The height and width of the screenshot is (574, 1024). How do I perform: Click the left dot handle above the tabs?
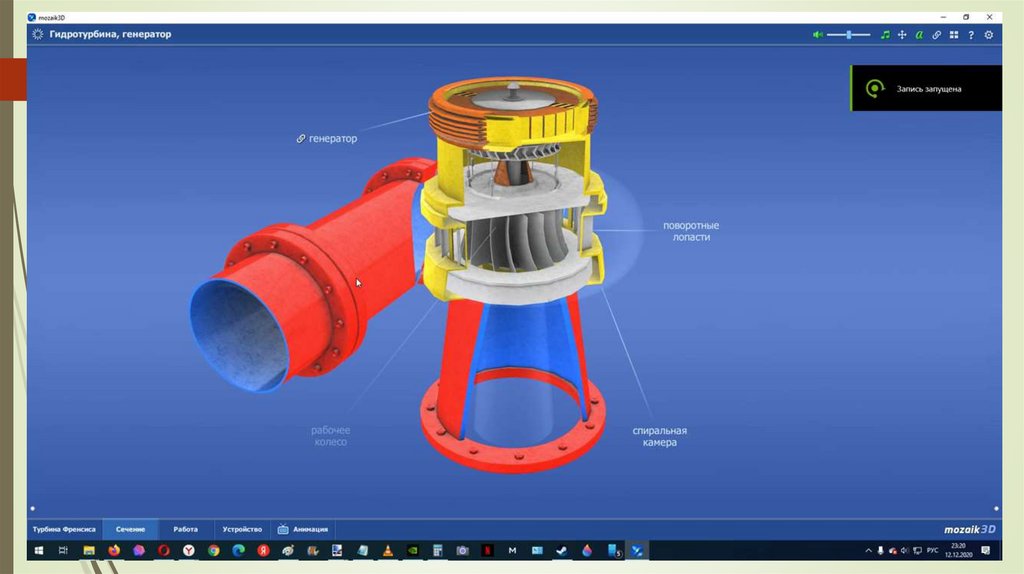coord(33,508)
